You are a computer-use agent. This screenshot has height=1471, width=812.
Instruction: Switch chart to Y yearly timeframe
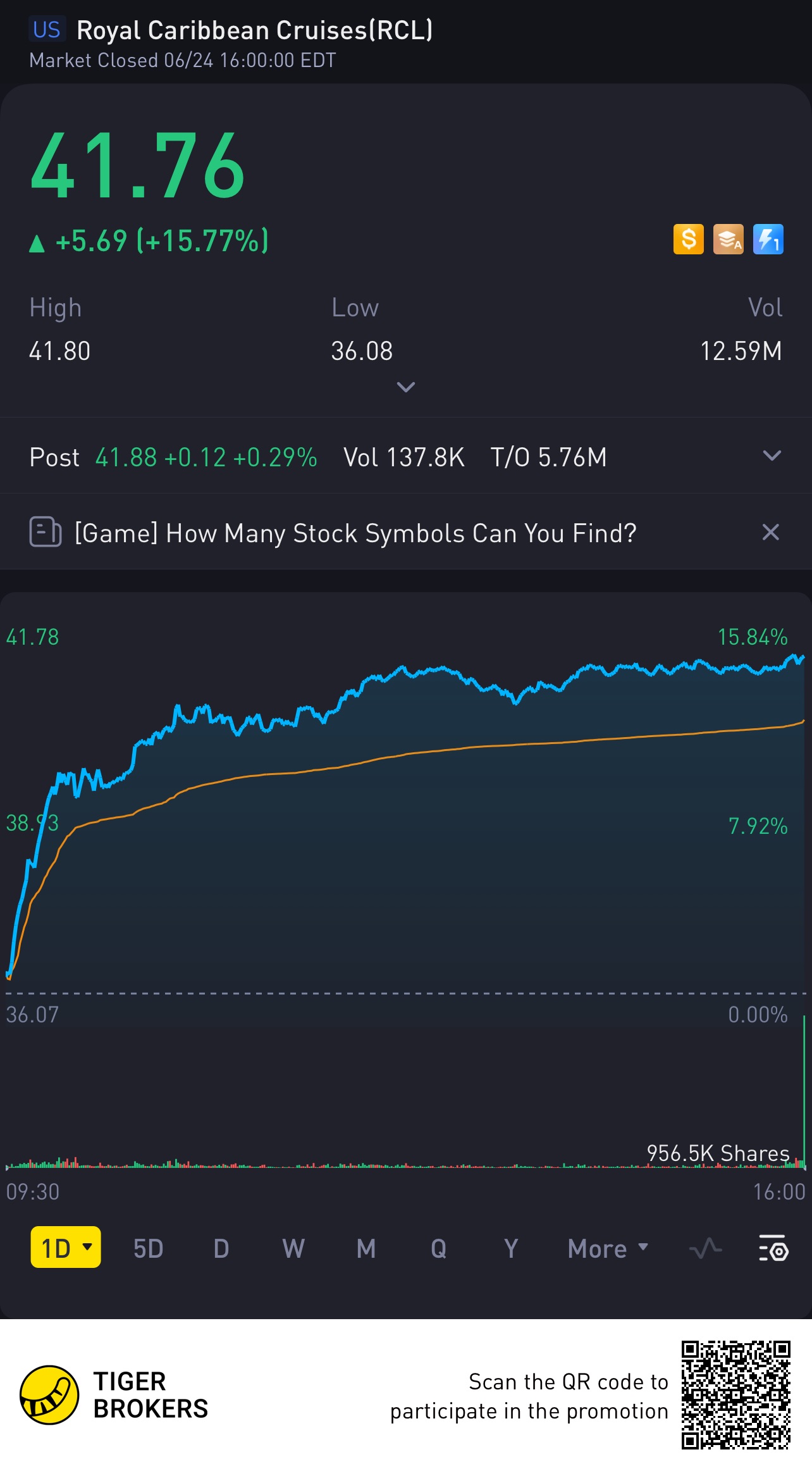pyautogui.click(x=511, y=1249)
